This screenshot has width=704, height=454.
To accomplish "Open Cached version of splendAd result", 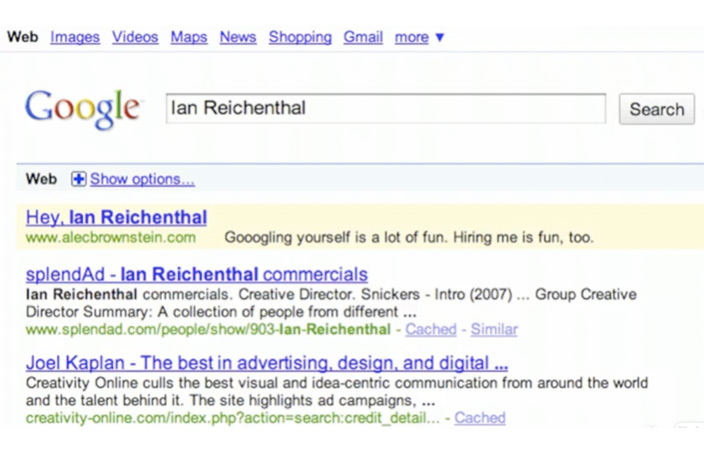I will point(431,329).
